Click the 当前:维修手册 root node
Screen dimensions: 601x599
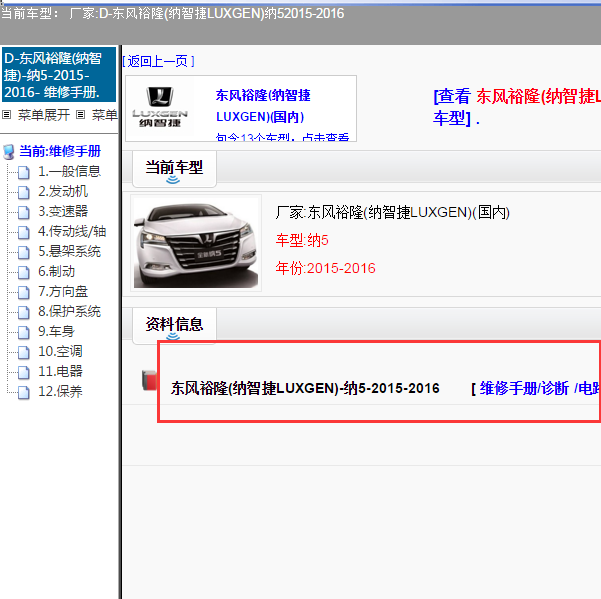[60, 151]
